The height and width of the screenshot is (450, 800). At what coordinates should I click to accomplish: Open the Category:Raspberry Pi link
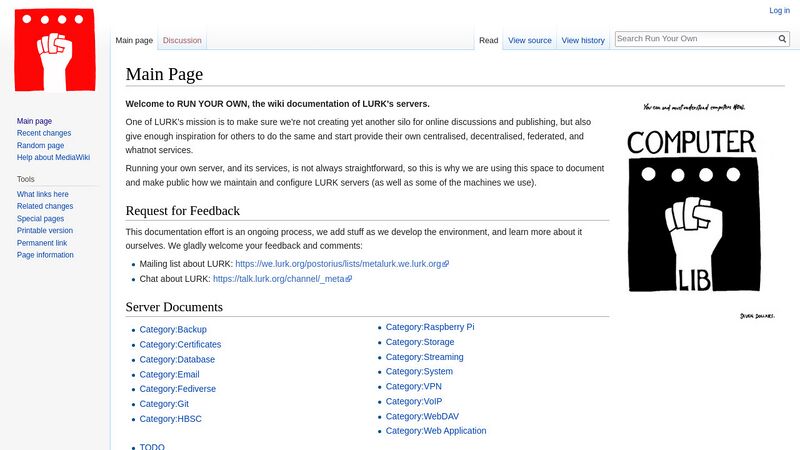point(430,327)
